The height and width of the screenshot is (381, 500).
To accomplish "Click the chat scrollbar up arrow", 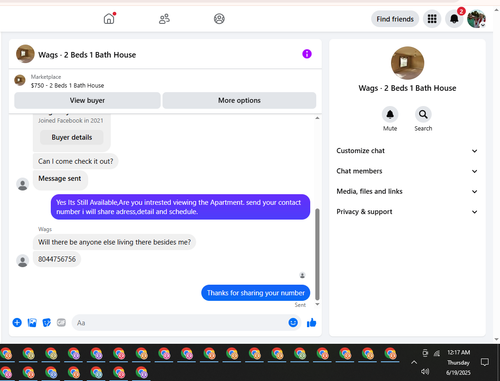I will pos(317,118).
